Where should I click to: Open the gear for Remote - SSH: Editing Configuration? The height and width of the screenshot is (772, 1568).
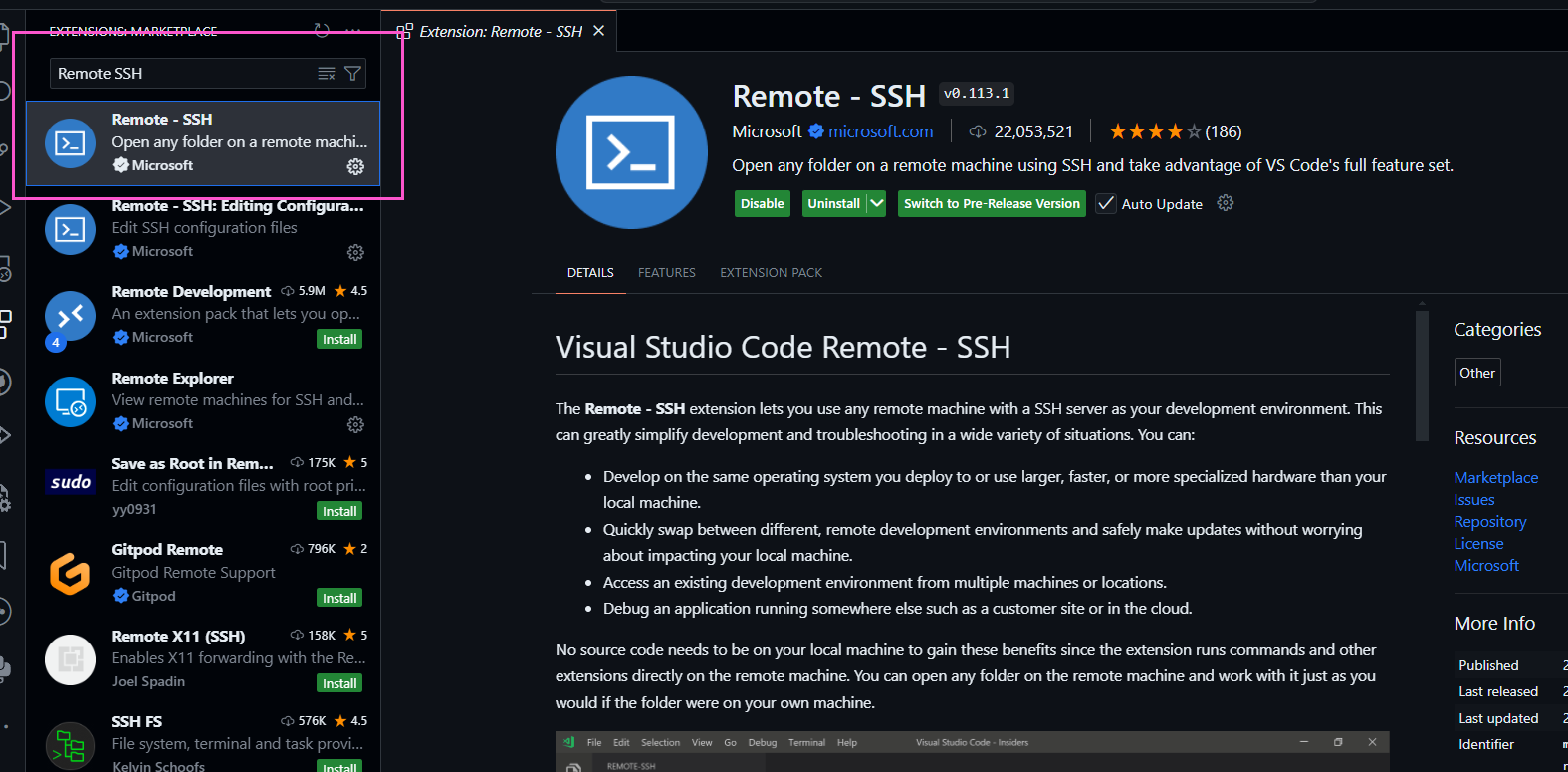pyautogui.click(x=355, y=252)
